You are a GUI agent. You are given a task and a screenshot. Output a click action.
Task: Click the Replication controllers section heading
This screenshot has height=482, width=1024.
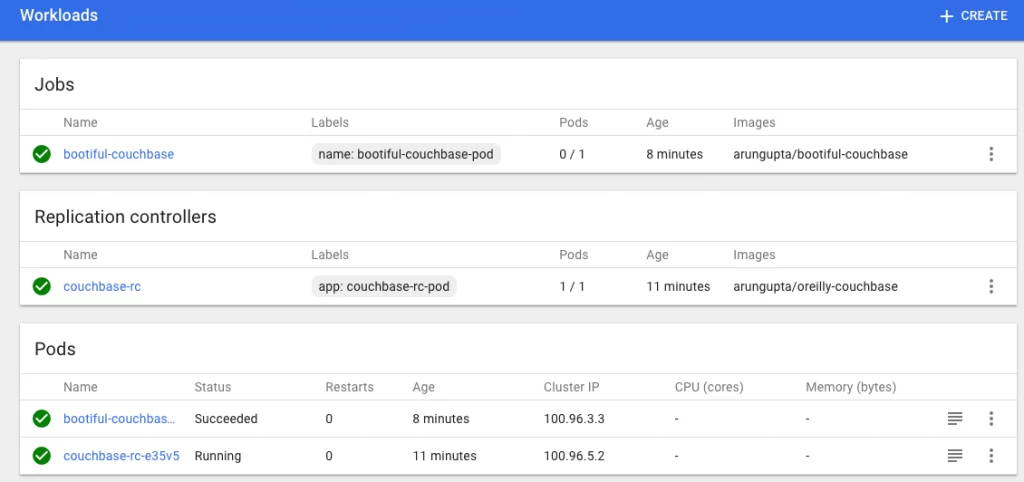[125, 217]
